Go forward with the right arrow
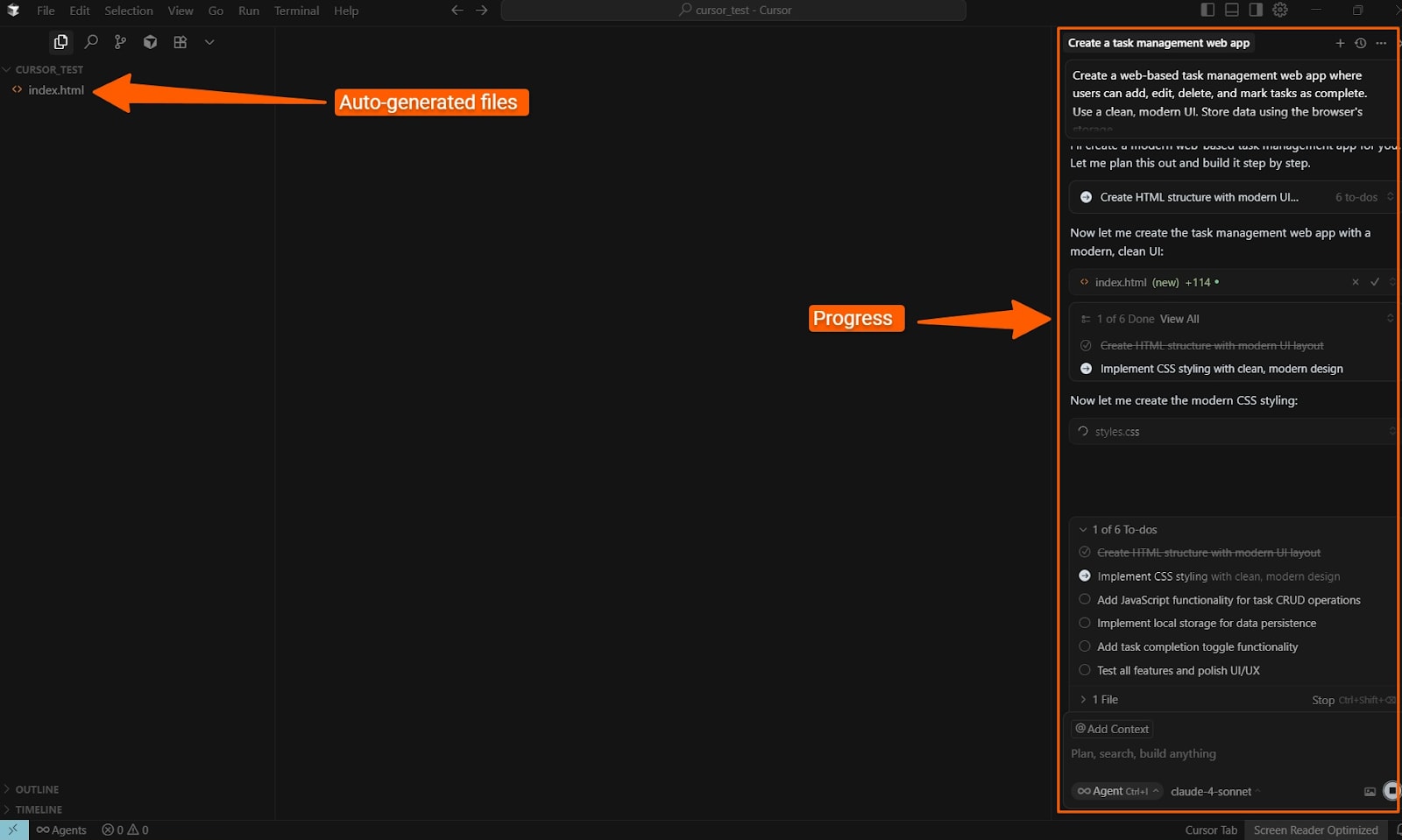Image resolution: width=1402 pixels, height=840 pixels. tap(482, 11)
